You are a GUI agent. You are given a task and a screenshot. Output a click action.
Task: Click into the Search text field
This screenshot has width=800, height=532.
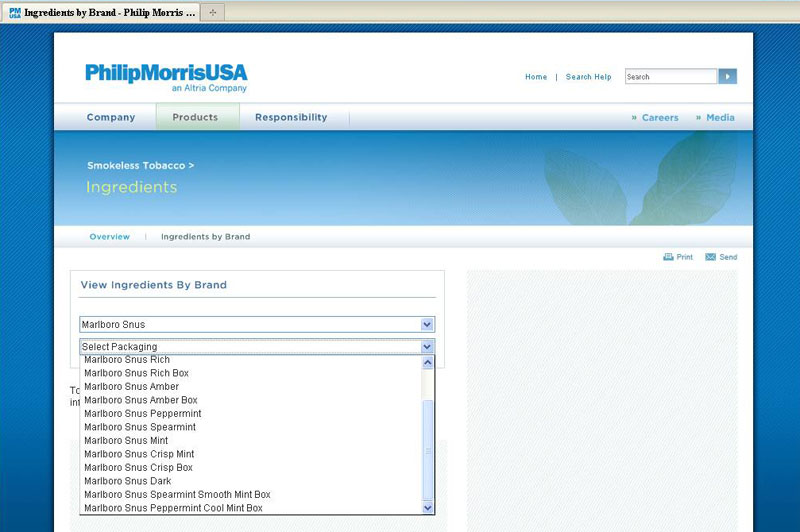coord(670,76)
